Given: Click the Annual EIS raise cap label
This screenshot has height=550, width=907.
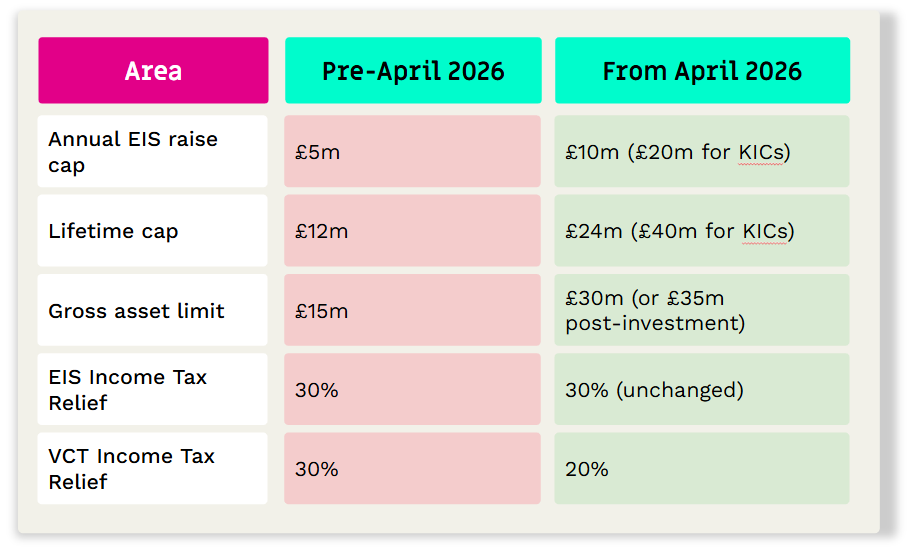Looking at the screenshot, I should coord(153,151).
